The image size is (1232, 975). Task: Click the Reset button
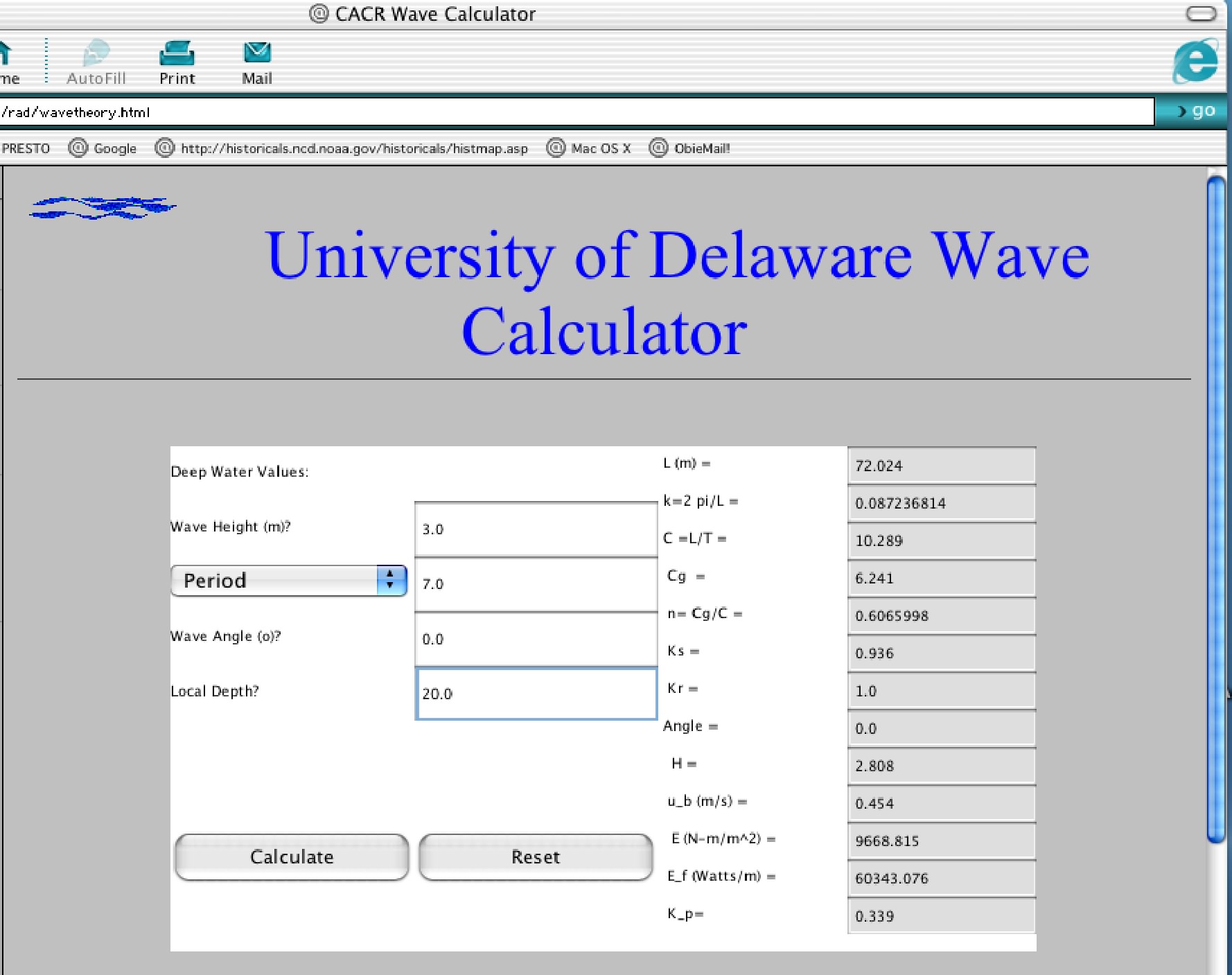tap(536, 857)
